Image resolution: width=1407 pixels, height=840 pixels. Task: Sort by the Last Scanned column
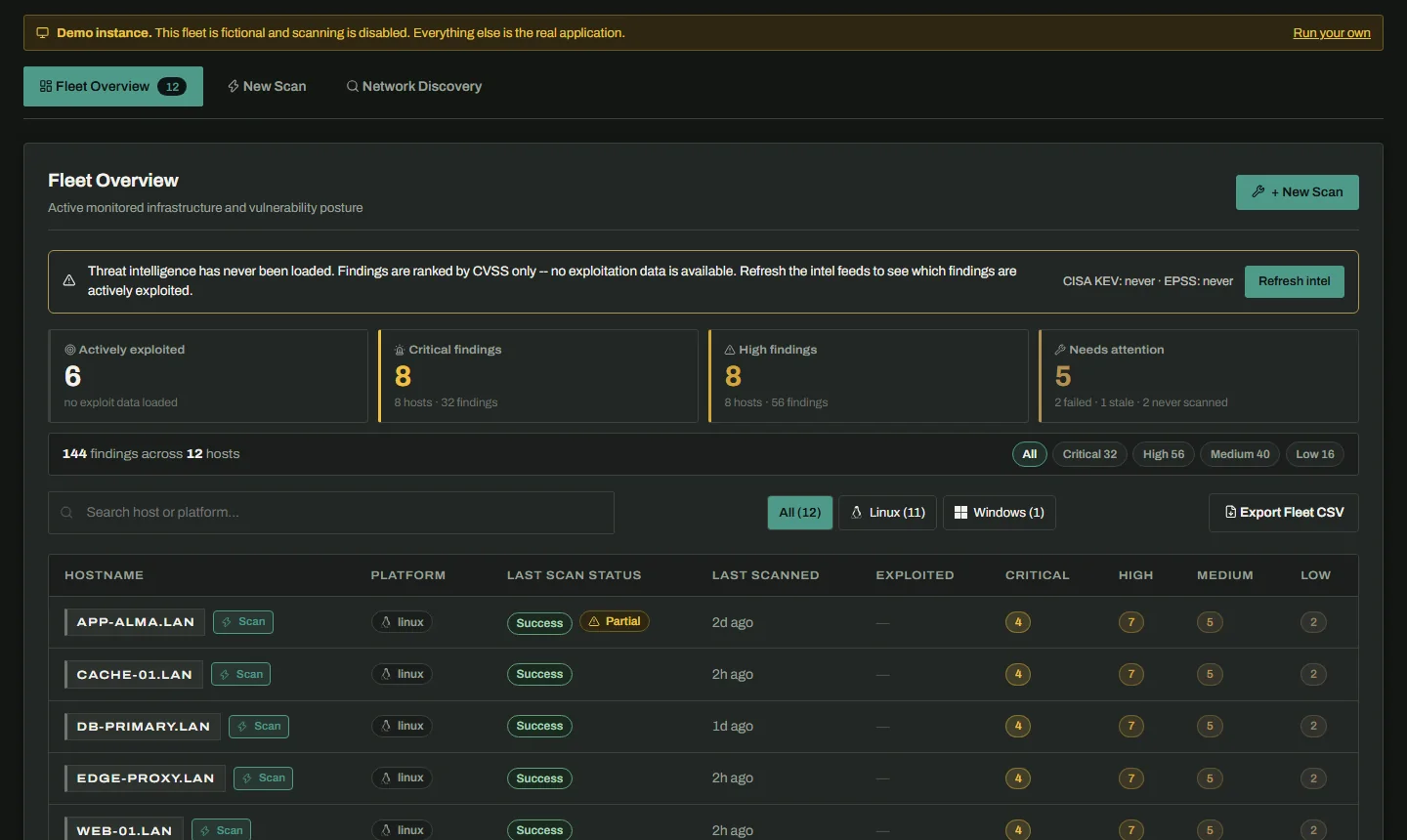765,575
